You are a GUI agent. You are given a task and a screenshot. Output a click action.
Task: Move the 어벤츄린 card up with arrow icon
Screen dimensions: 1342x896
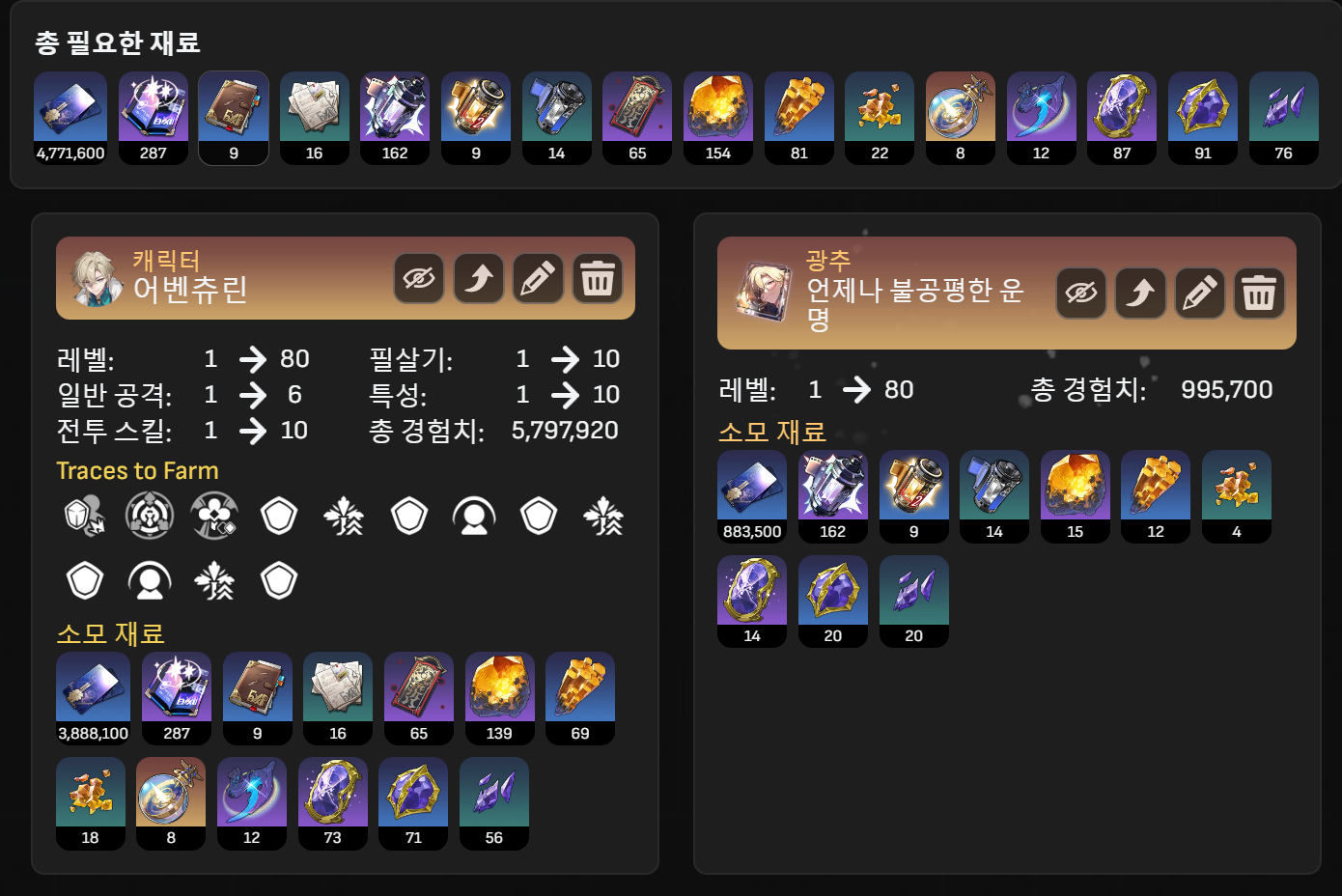pyautogui.click(x=479, y=279)
